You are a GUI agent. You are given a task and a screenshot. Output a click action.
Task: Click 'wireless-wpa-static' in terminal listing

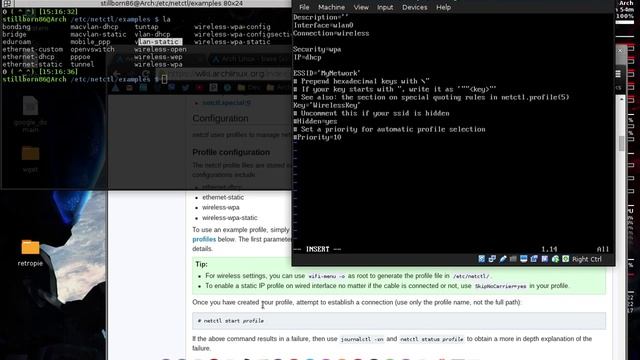[x=232, y=42]
